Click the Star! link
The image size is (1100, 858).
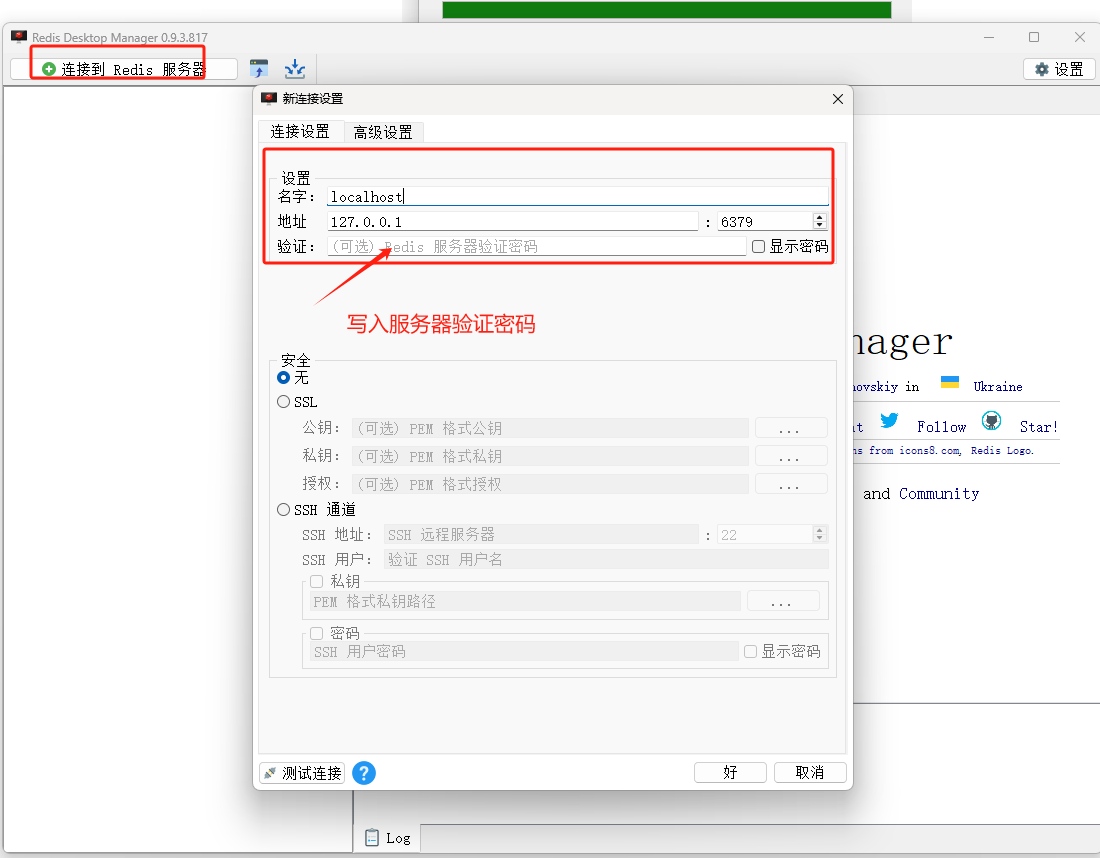point(1038,427)
